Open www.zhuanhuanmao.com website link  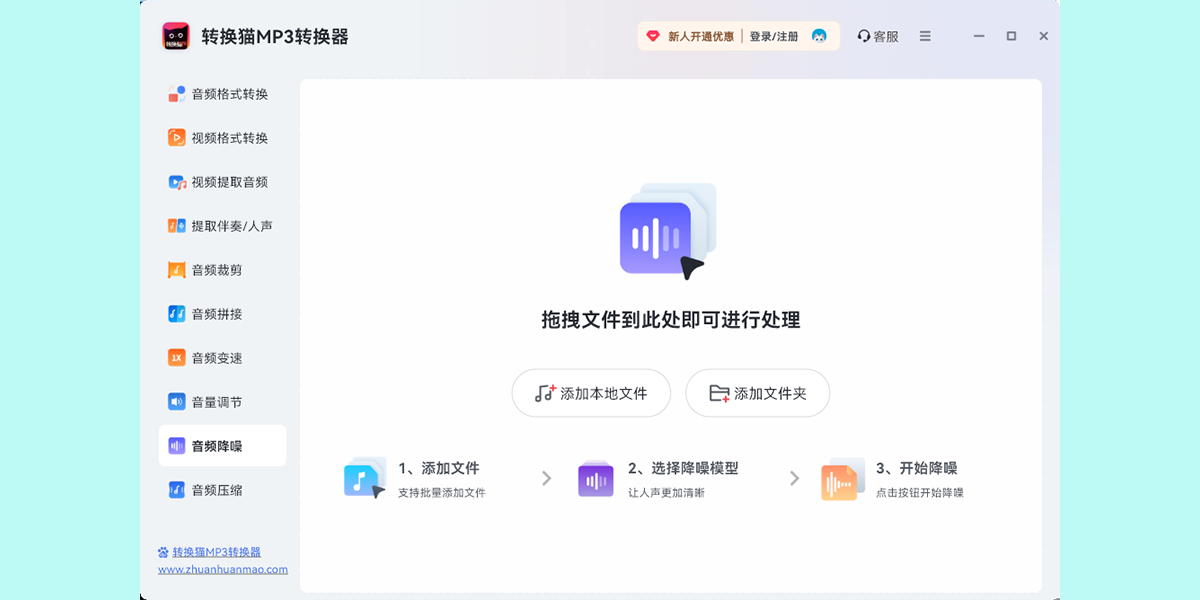click(225, 569)
